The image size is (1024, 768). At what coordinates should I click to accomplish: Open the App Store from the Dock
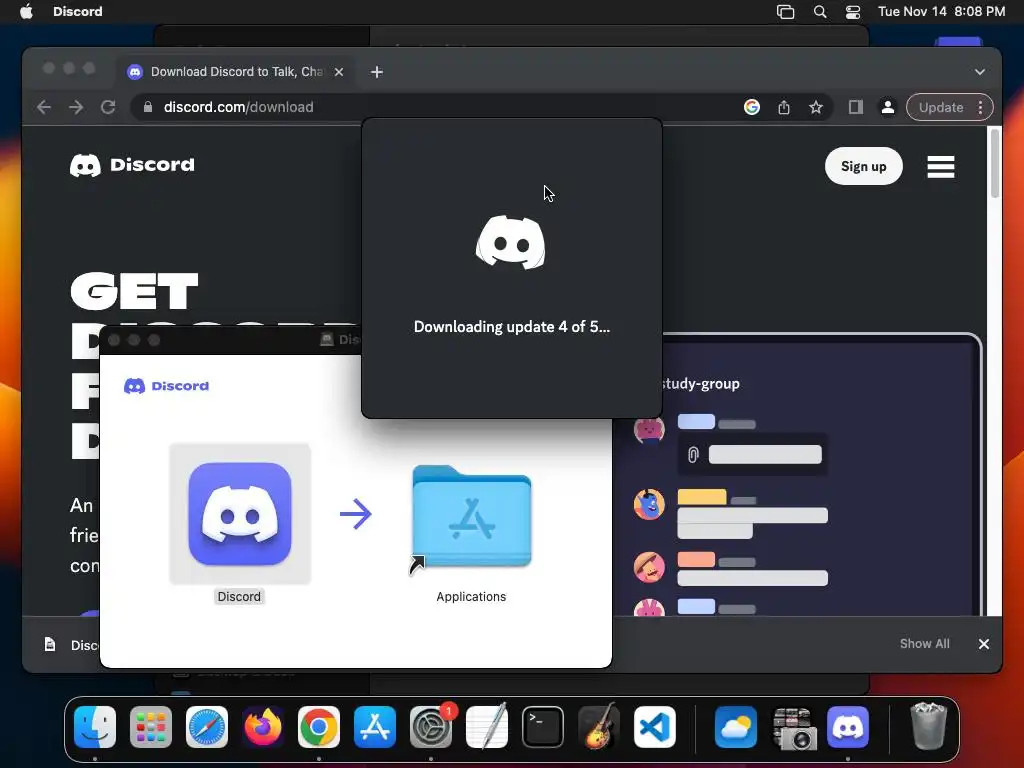375,727
